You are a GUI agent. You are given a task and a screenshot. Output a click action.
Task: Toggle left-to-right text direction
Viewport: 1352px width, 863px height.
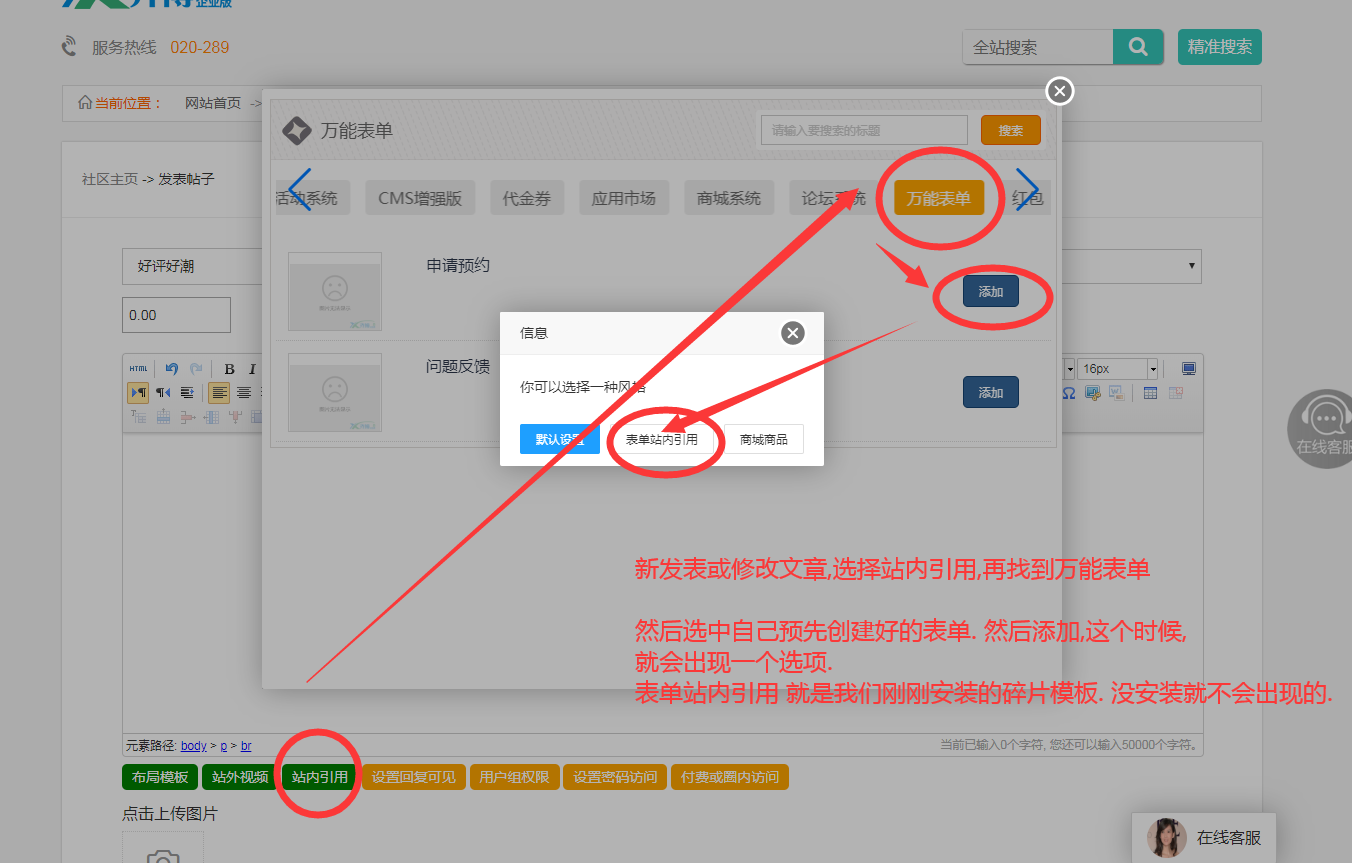(139, 393)
